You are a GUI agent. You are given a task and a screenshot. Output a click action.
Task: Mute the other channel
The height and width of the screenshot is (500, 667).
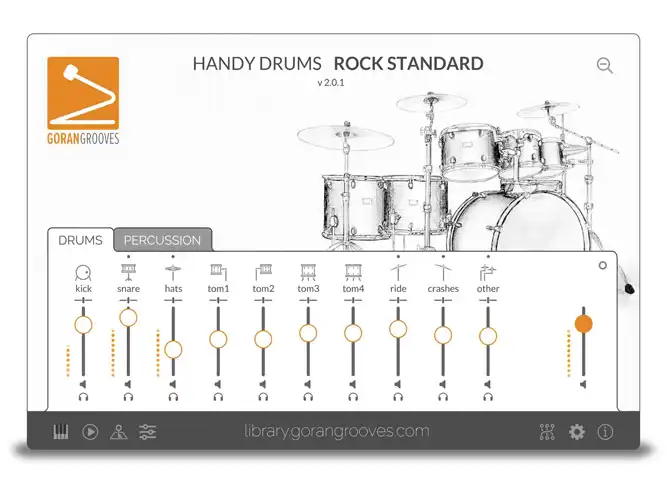(x=487, y=385)
